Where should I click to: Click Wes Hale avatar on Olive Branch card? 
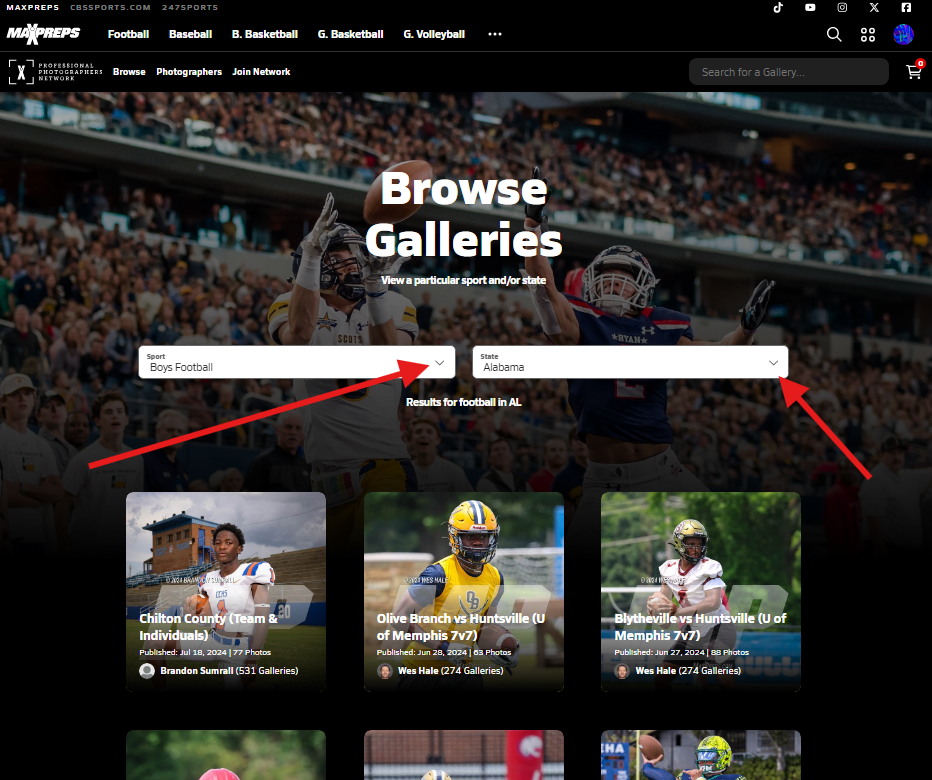(x=385, y=671)
